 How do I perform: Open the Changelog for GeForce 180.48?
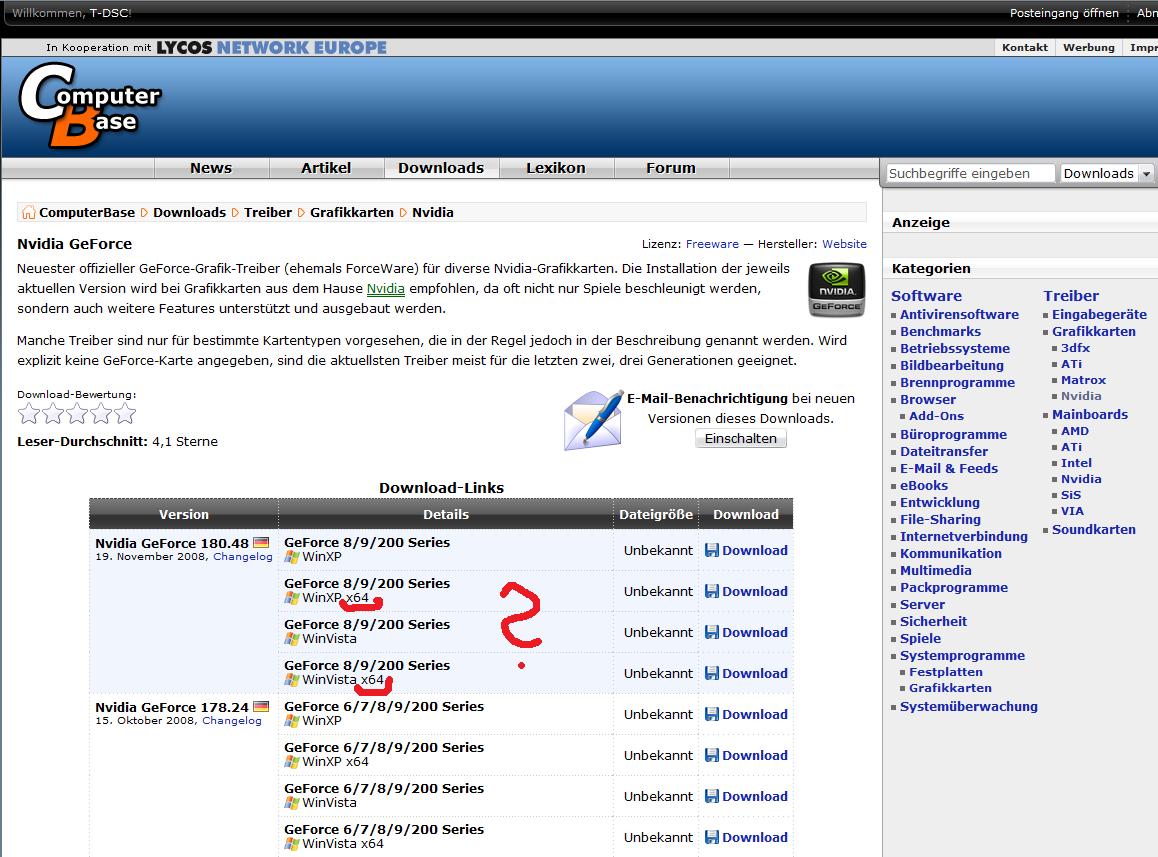click(243, 556)
